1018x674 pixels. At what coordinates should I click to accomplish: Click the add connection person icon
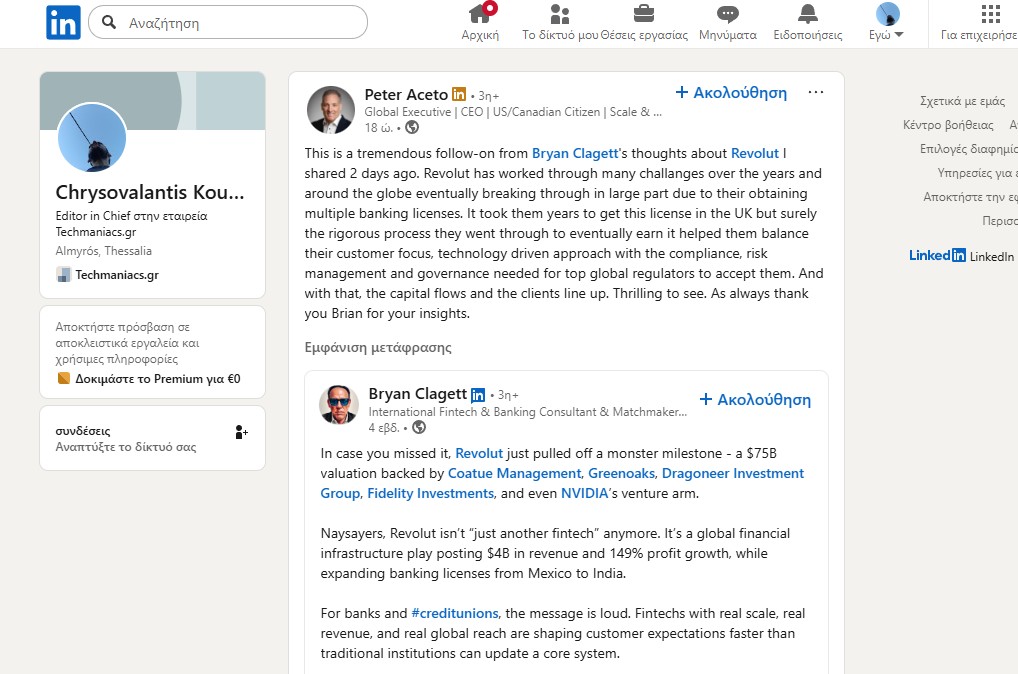click(x=241, y=432)
